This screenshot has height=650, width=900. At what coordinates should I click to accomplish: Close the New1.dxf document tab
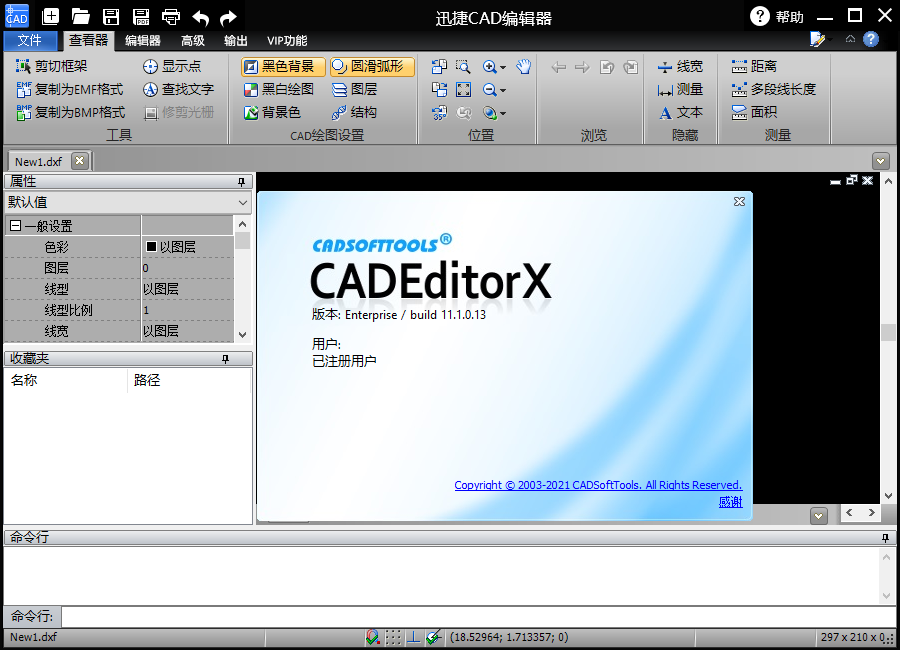coord(80,161)
